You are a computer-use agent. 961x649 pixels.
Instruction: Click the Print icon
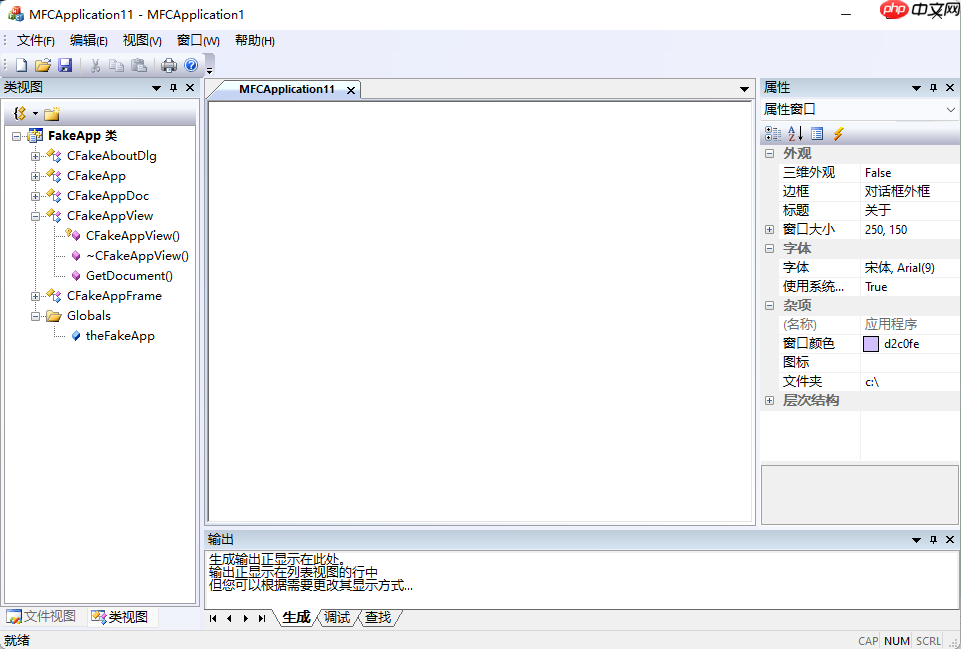coord(168,64)
